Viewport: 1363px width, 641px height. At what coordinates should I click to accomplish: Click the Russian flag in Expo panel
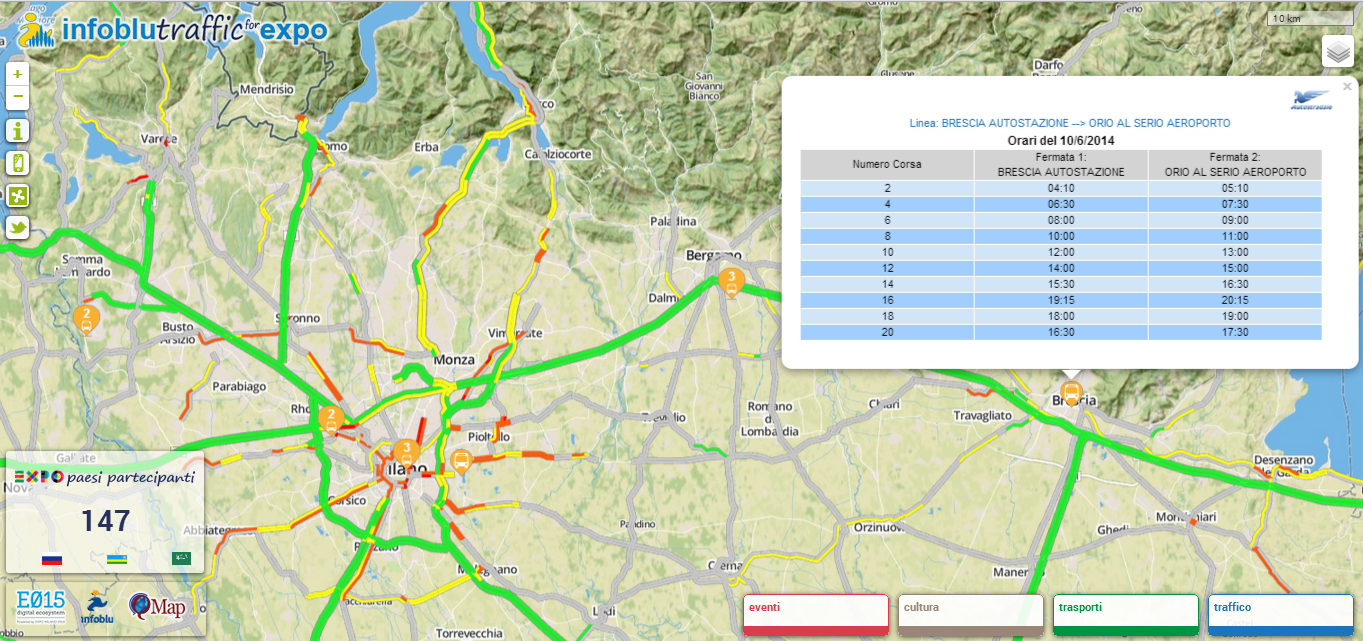(x=52, y=559)
